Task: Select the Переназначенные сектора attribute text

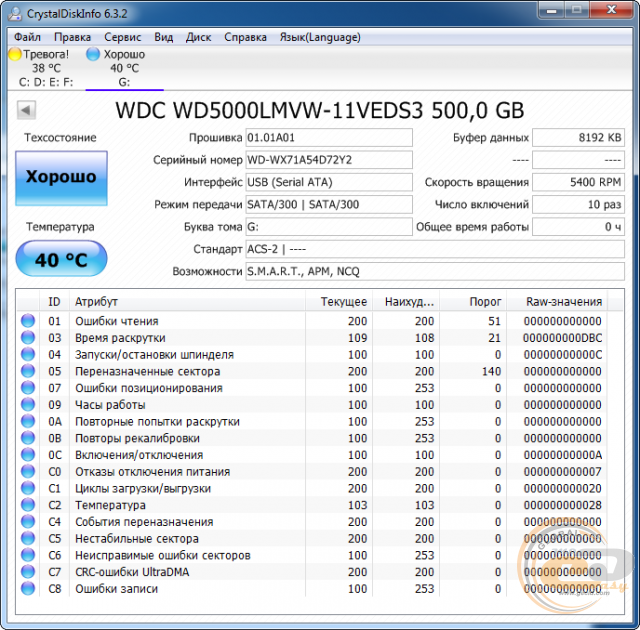Action: pyautogui.click(x=147, y=371)
